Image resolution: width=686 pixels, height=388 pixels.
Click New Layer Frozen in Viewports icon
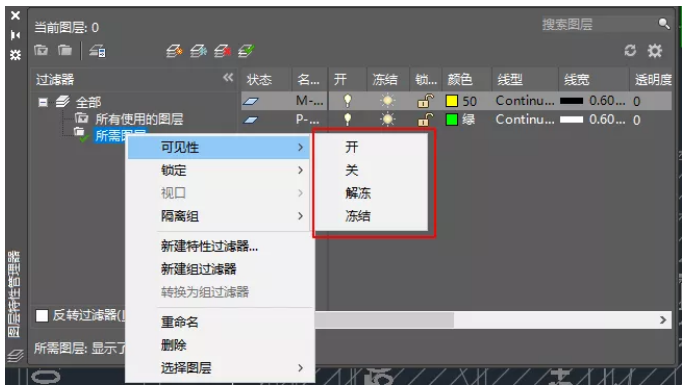click(198, 51)
